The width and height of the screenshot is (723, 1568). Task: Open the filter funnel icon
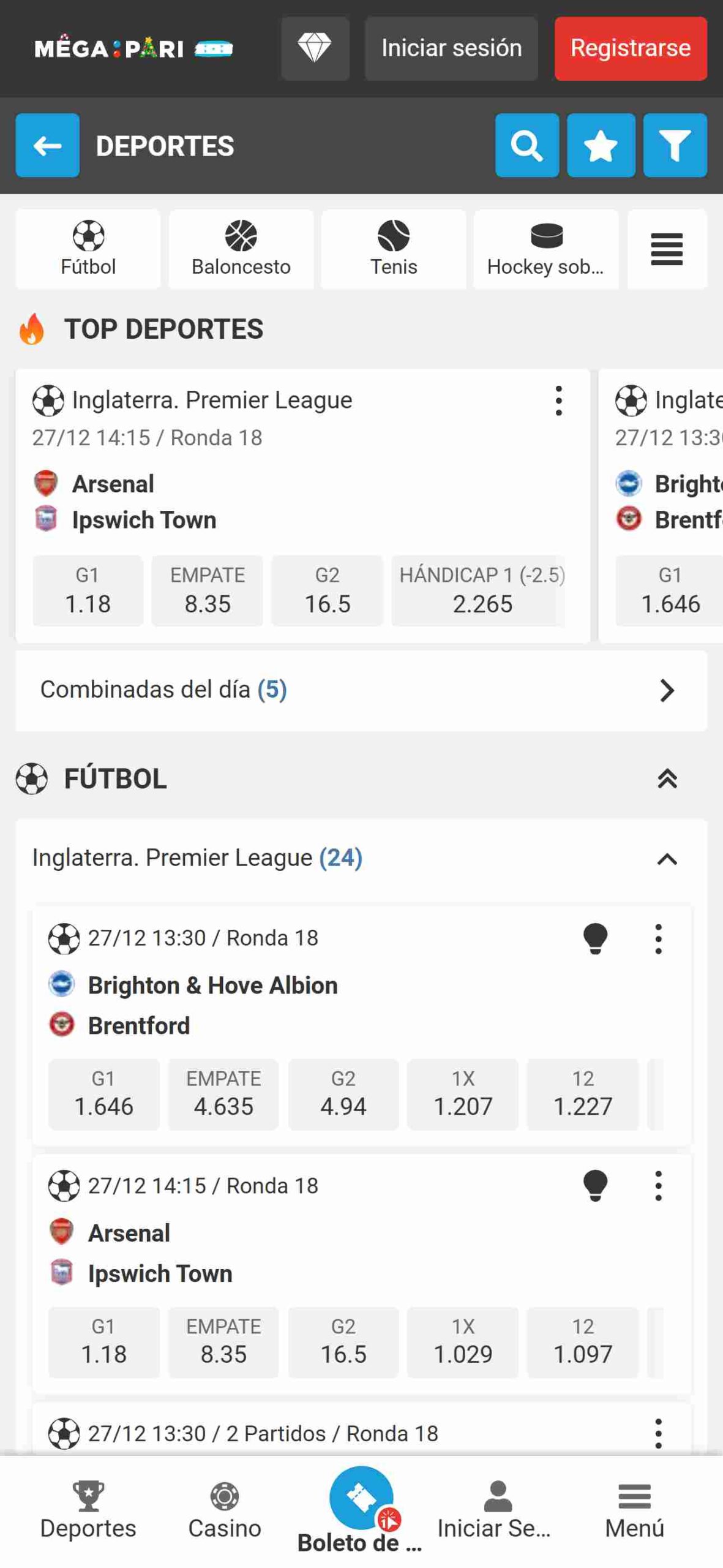pos(675,145)
